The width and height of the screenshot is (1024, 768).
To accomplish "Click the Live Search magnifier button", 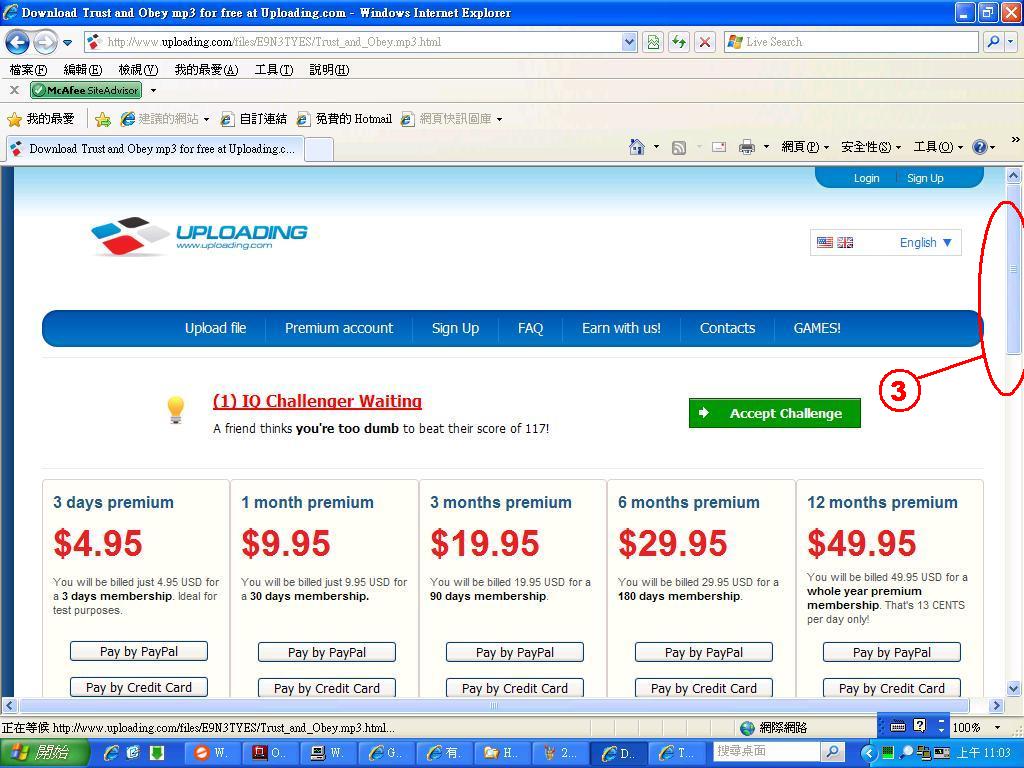I will 993,42.
